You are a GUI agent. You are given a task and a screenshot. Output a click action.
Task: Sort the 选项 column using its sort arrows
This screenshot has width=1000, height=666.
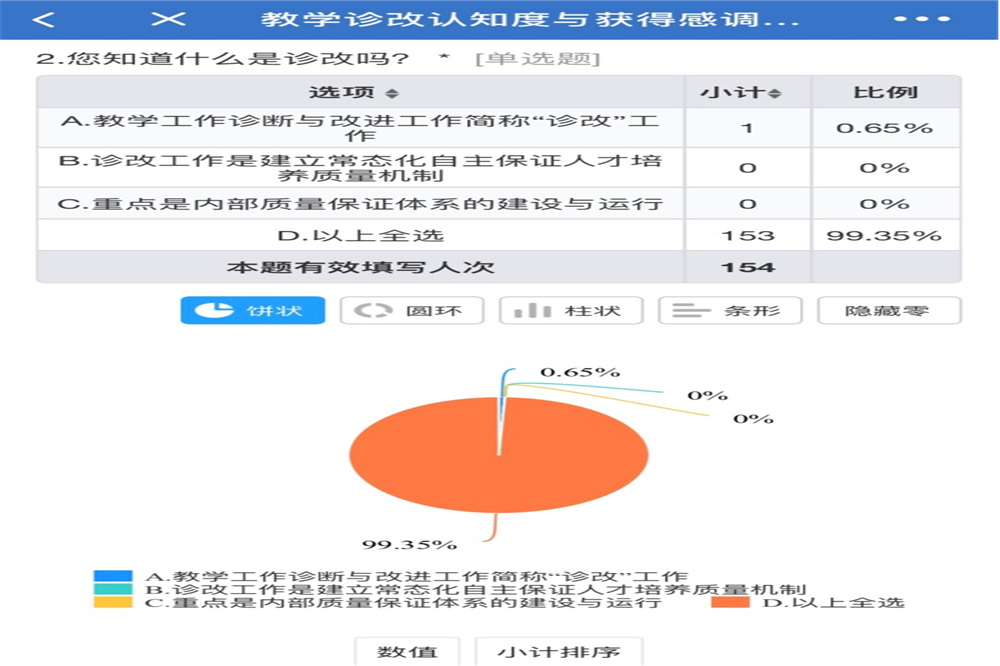(x=392, y=93)
